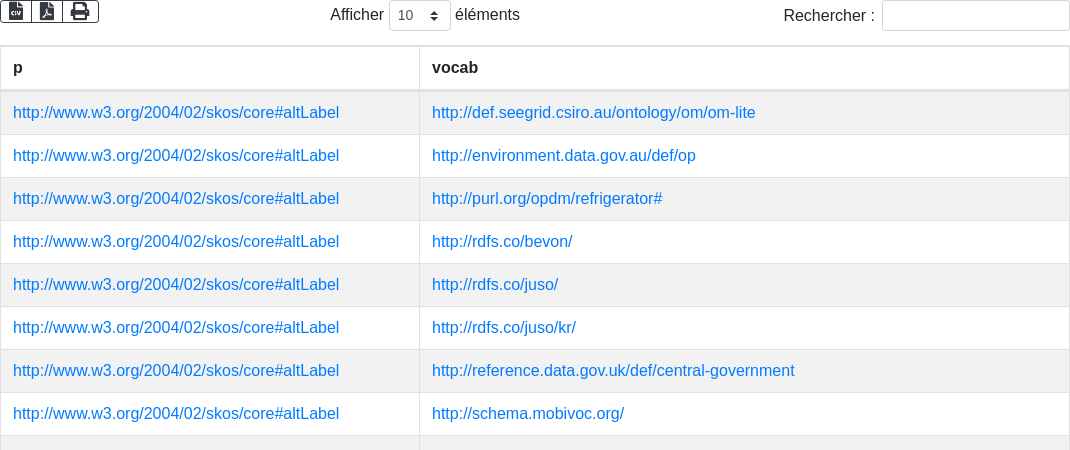Open the rdfs.co/juso/kr/ link

tap(504, 328)
